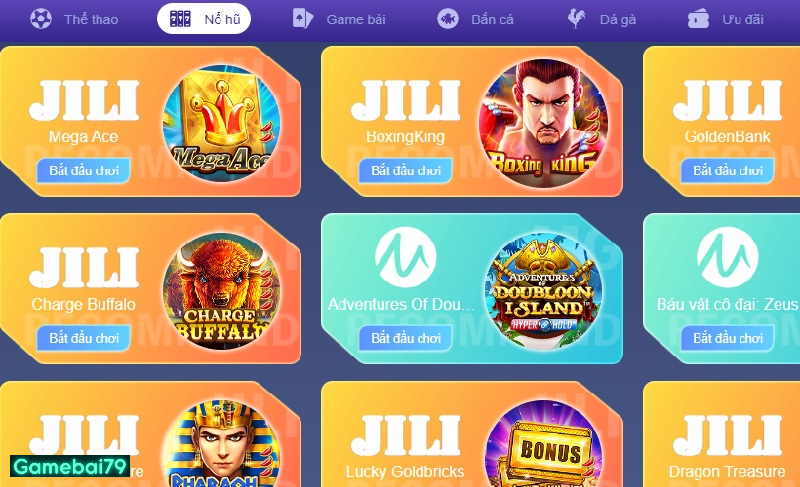Click Bắt đầu chơi under BoxingKing
The height and width of the screenshot is (487, 800).
406,170
